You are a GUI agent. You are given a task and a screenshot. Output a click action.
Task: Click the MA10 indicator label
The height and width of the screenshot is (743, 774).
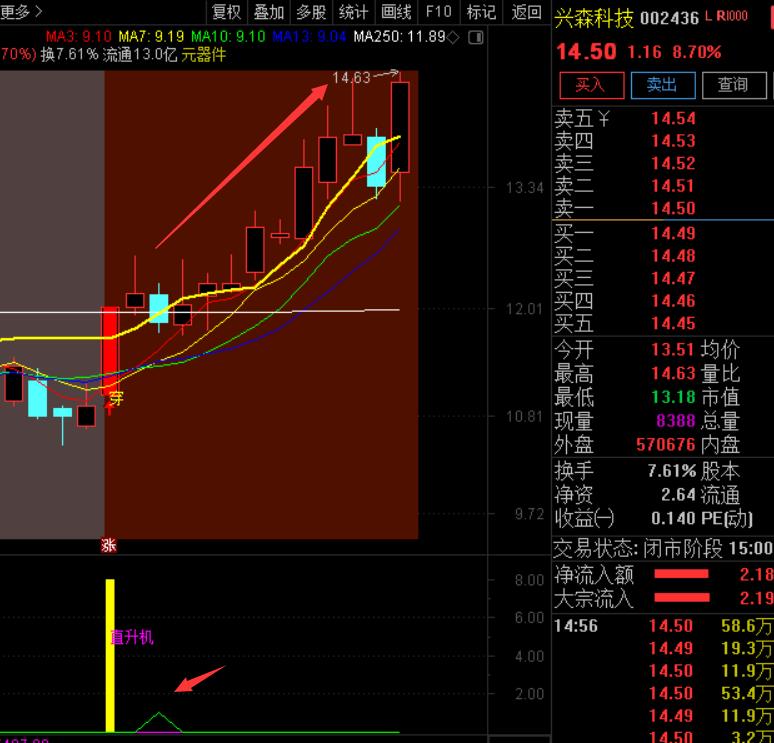point(228,37)
